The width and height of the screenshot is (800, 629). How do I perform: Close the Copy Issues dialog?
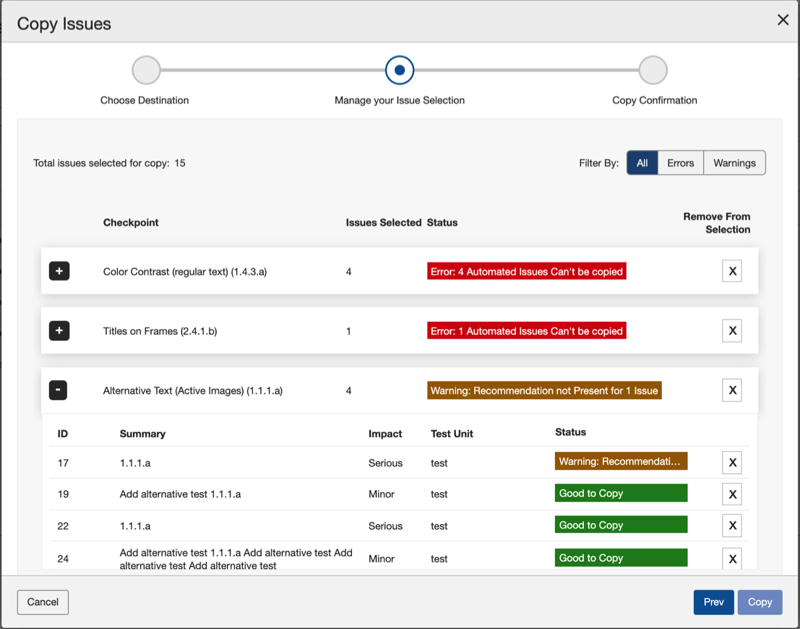(783, 20)
